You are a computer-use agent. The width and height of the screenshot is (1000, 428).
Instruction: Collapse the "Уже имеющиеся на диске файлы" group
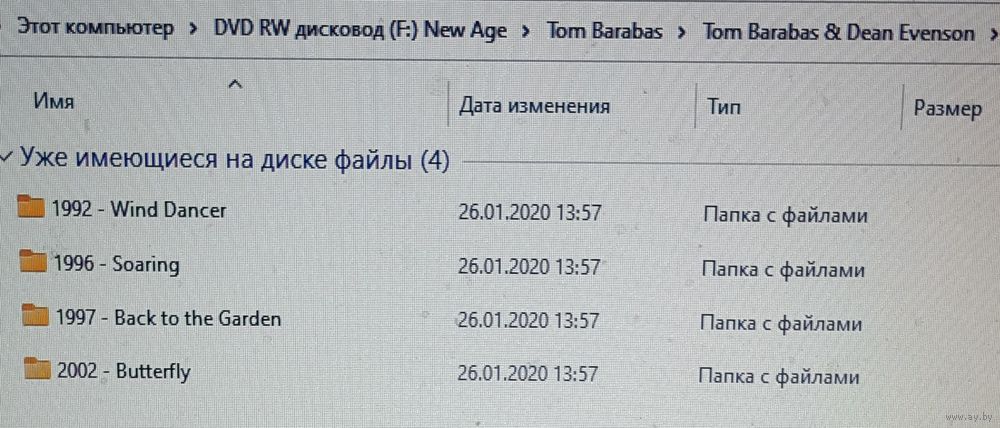[x=6, y=157]
